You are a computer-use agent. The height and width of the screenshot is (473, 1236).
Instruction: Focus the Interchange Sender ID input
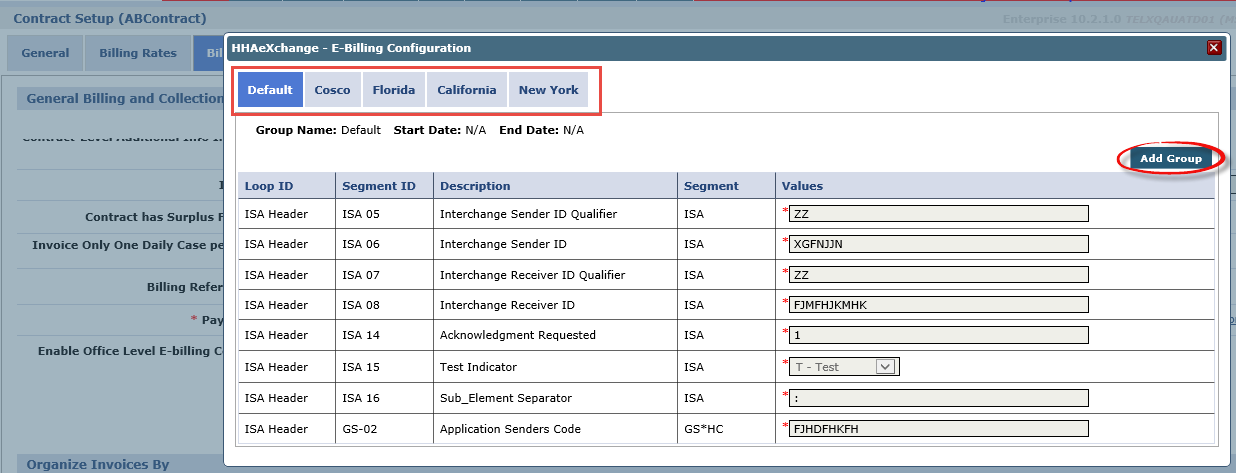[937, 244]
